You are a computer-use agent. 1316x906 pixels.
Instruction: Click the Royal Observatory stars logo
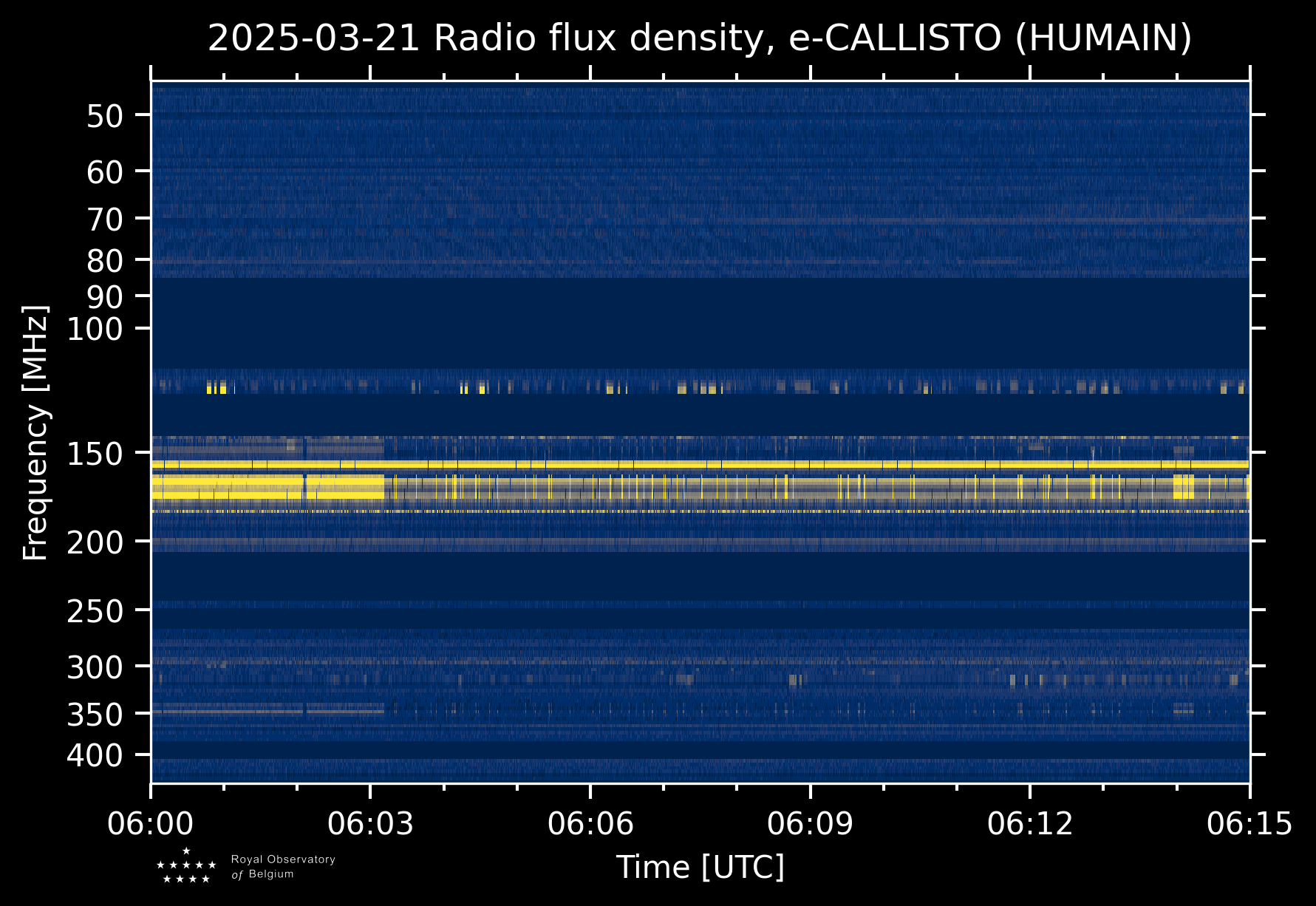click(x=186, y=866)
